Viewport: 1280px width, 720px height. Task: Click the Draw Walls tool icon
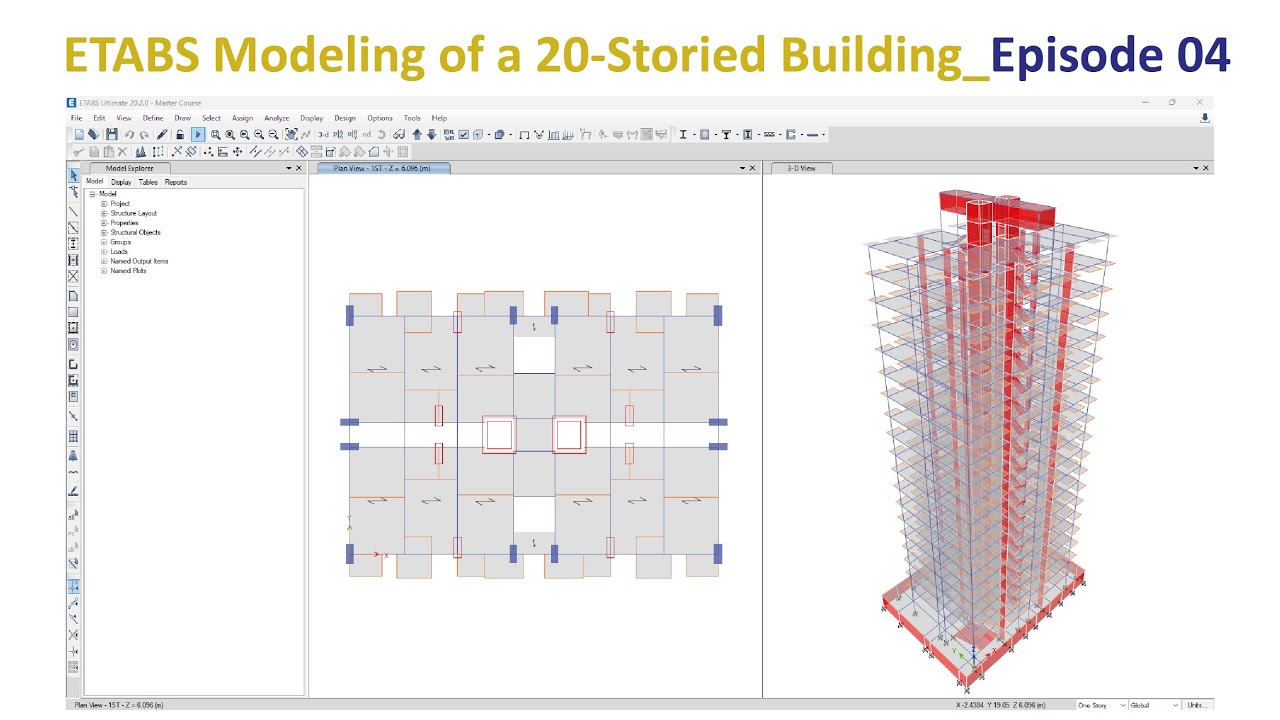point(73,364)
